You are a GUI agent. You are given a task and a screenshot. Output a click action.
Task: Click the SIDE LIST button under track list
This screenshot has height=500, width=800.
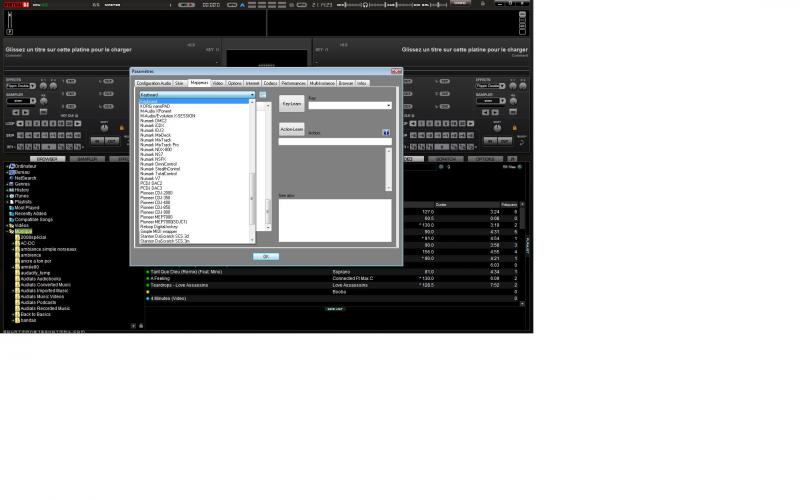point(335,309)
